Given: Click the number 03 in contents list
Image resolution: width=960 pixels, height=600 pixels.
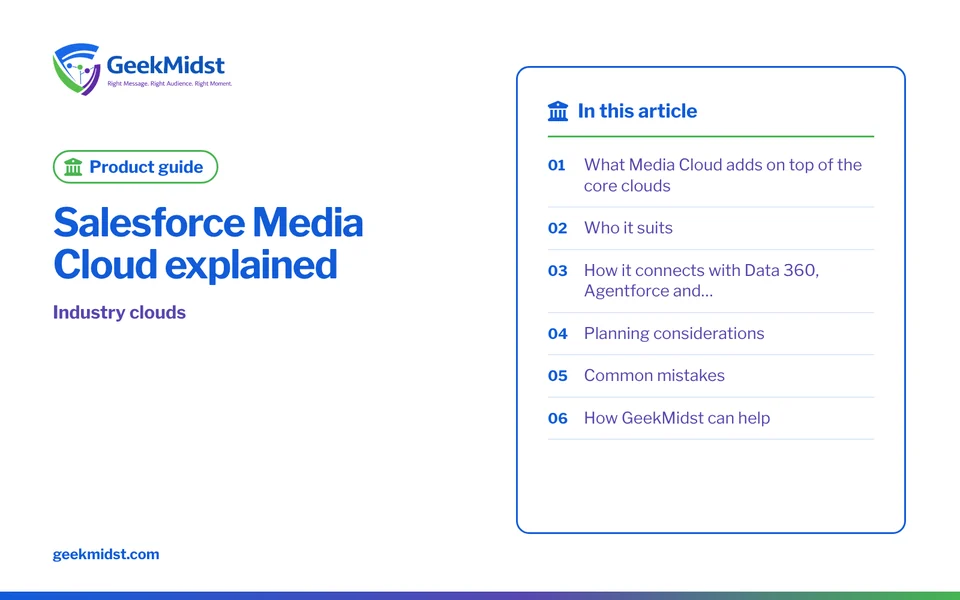Looking at the screenshot, I should coord(557,271).
